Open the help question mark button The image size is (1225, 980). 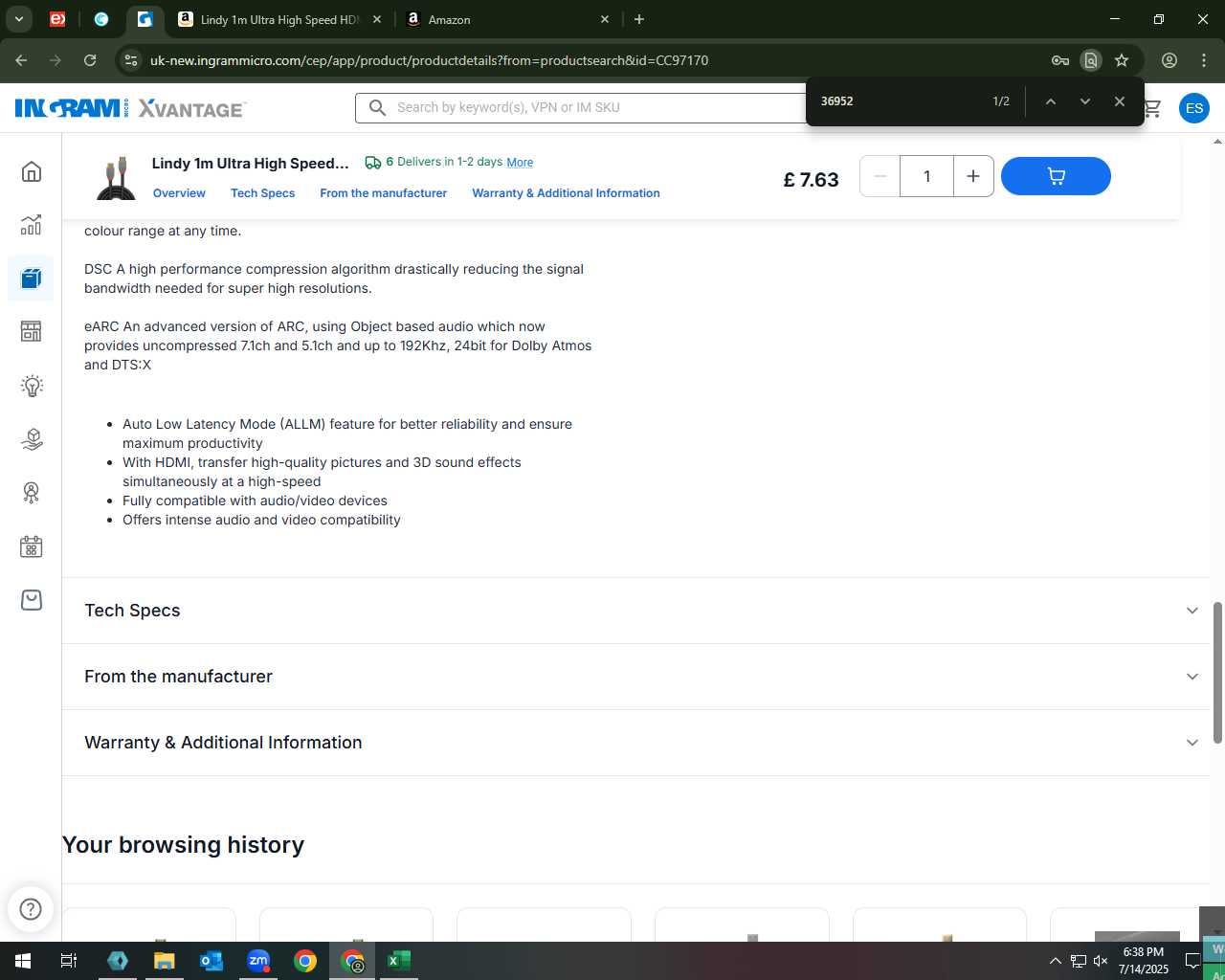tap(31, 909)
